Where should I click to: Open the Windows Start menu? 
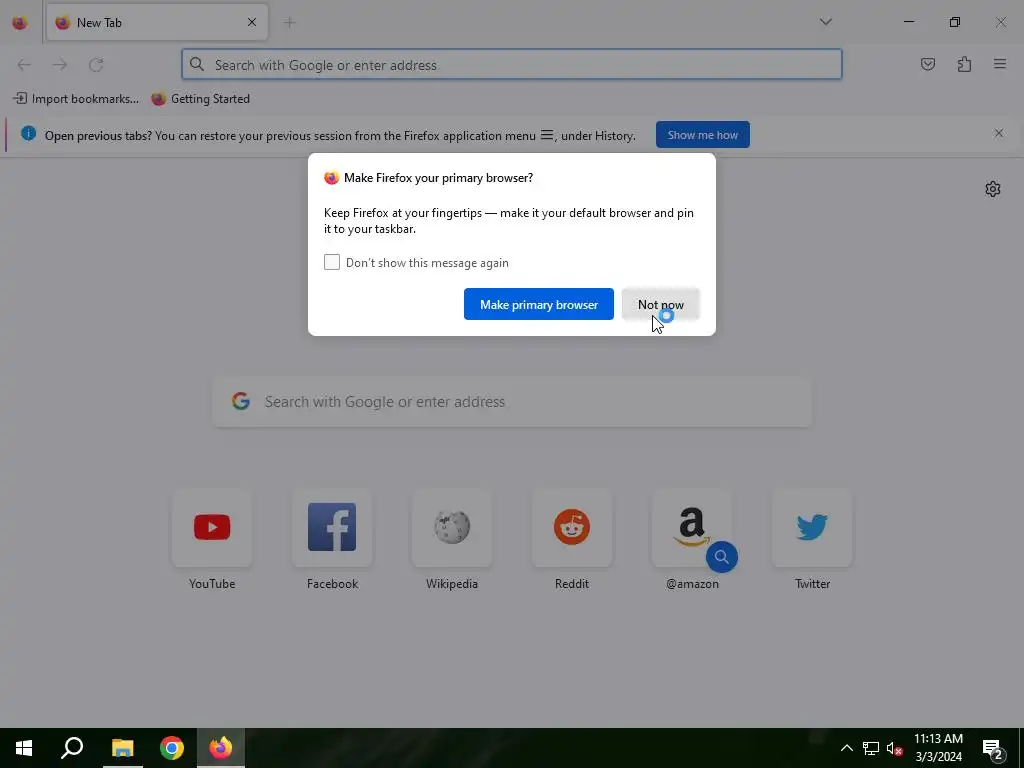point(24,748)
